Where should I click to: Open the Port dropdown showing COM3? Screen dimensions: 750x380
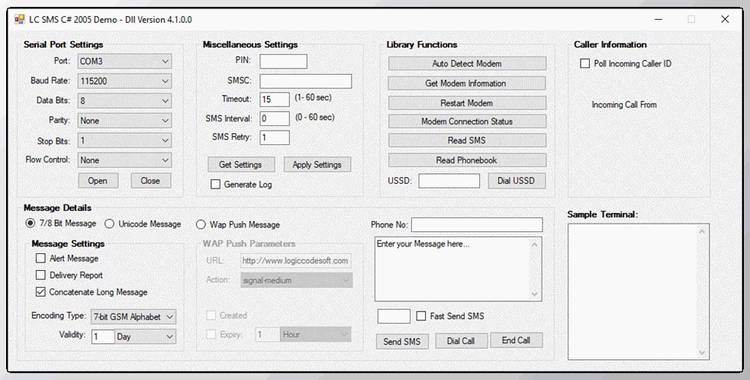pos(124,61)
